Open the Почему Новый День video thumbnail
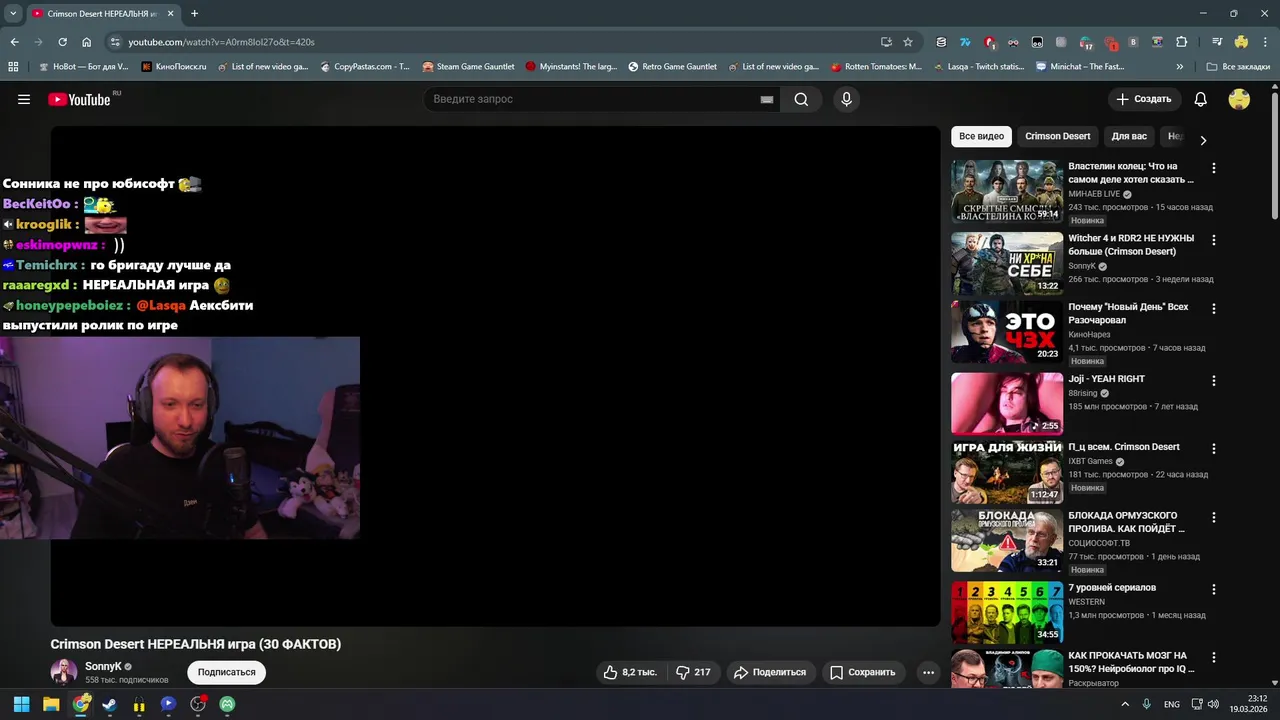 pos(1007,332)
